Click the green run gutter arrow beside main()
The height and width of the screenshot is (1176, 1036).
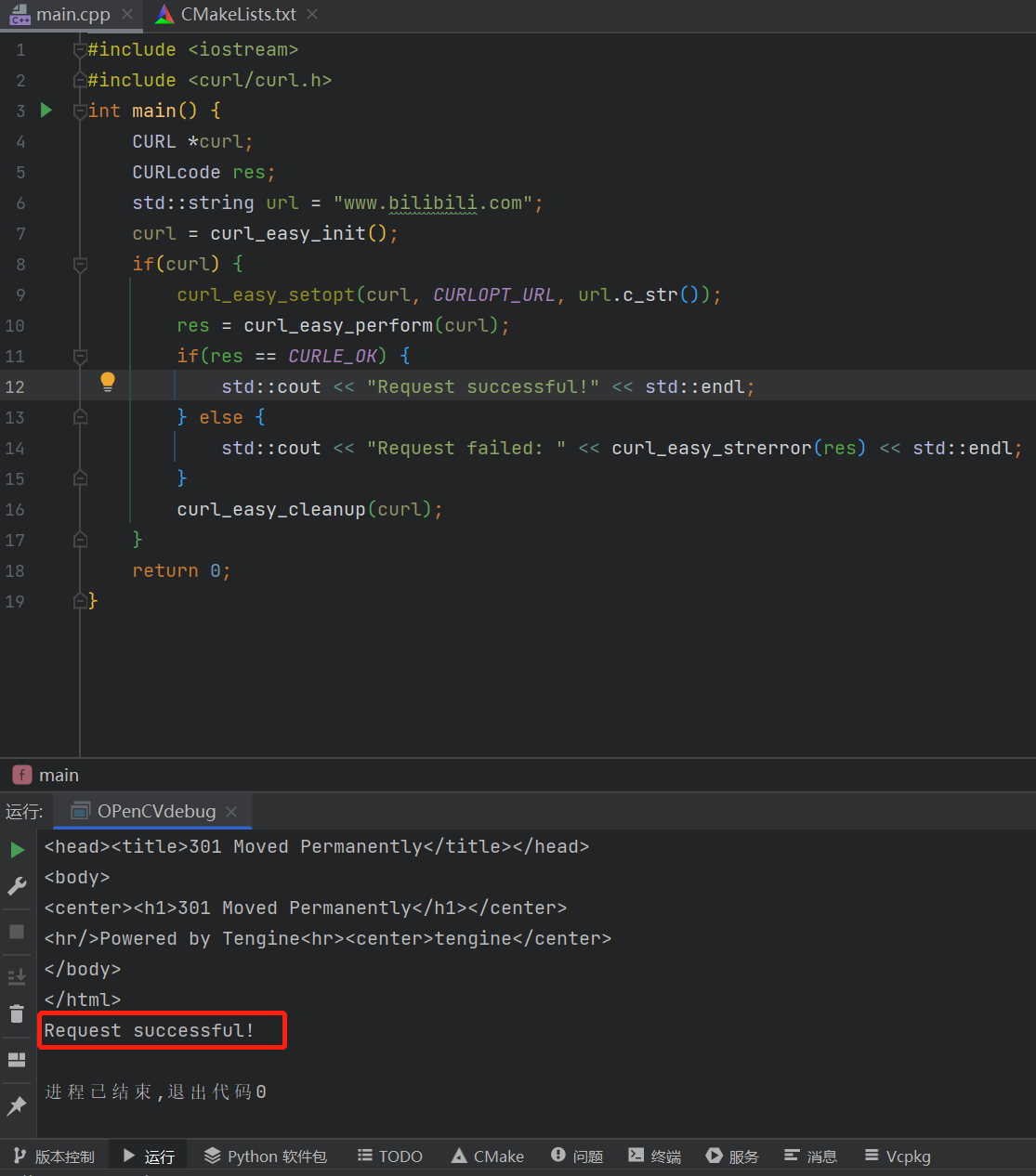coord(46,111)
